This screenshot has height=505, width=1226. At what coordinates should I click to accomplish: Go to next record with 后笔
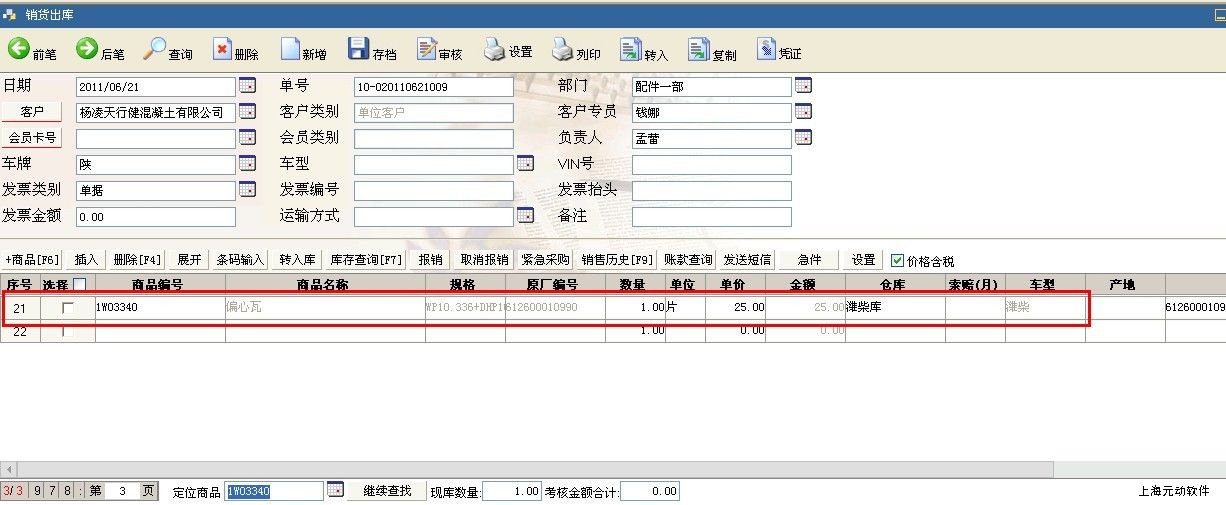[x=87, y=49]
